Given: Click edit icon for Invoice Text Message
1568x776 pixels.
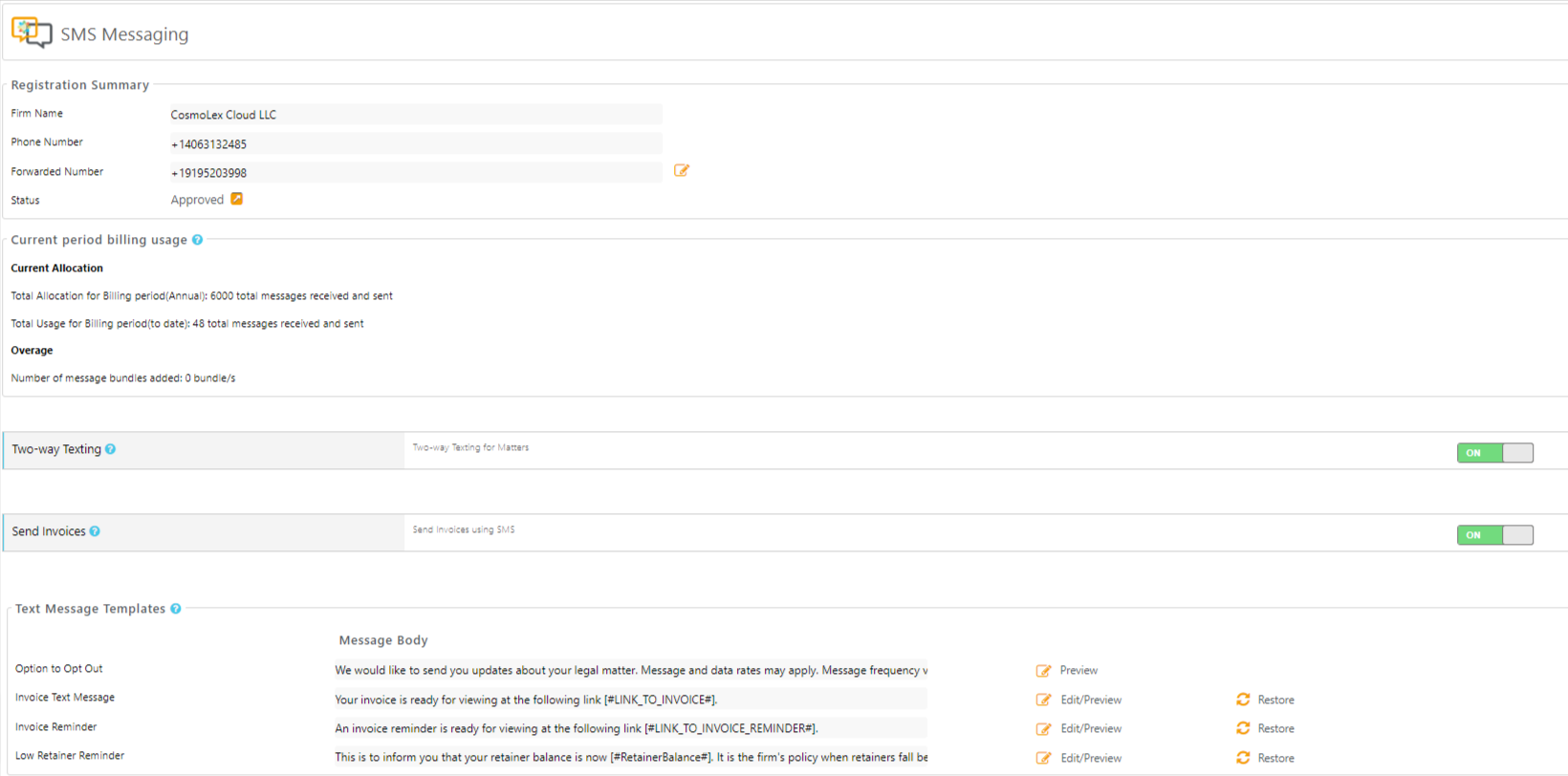Looking at the screenshot, I should pos(1043,700).
